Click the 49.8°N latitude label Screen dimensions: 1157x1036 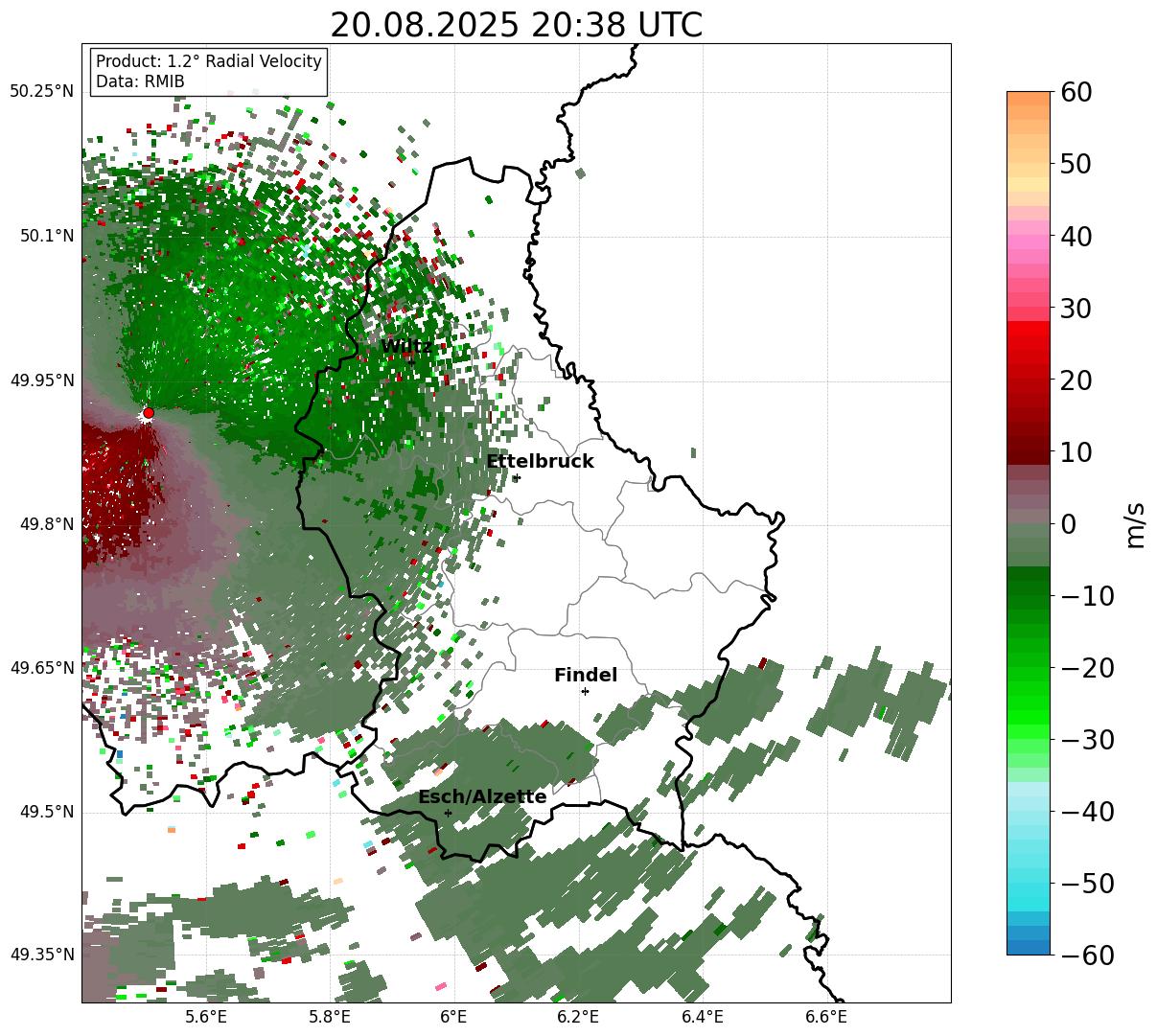tap(46, 524)
